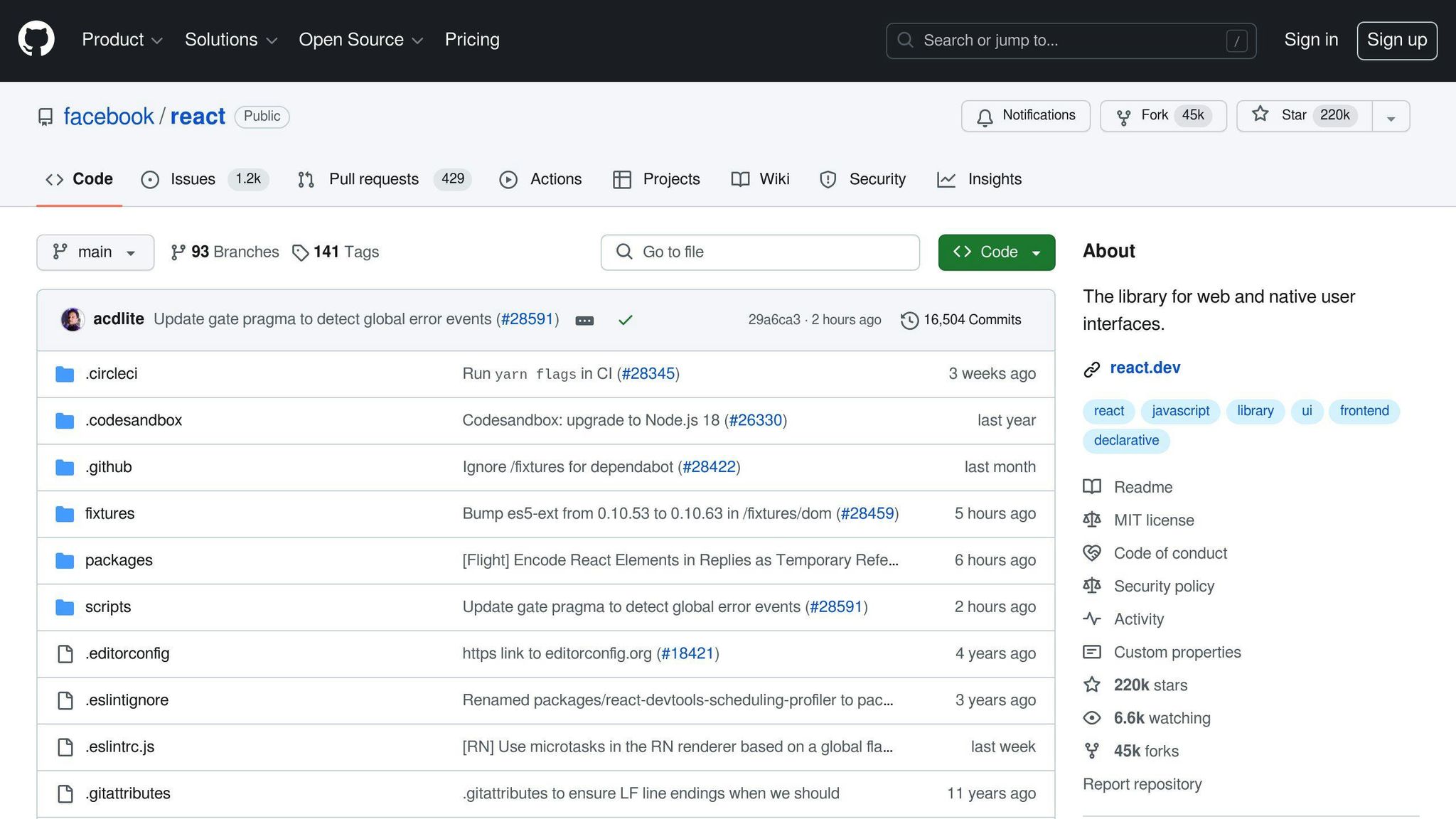Image resolution: width=1456 pixels, height=819 pixels.
Task: Open the main branch selector dropdown
Action: pyautogui.click(x=95, y=252)
